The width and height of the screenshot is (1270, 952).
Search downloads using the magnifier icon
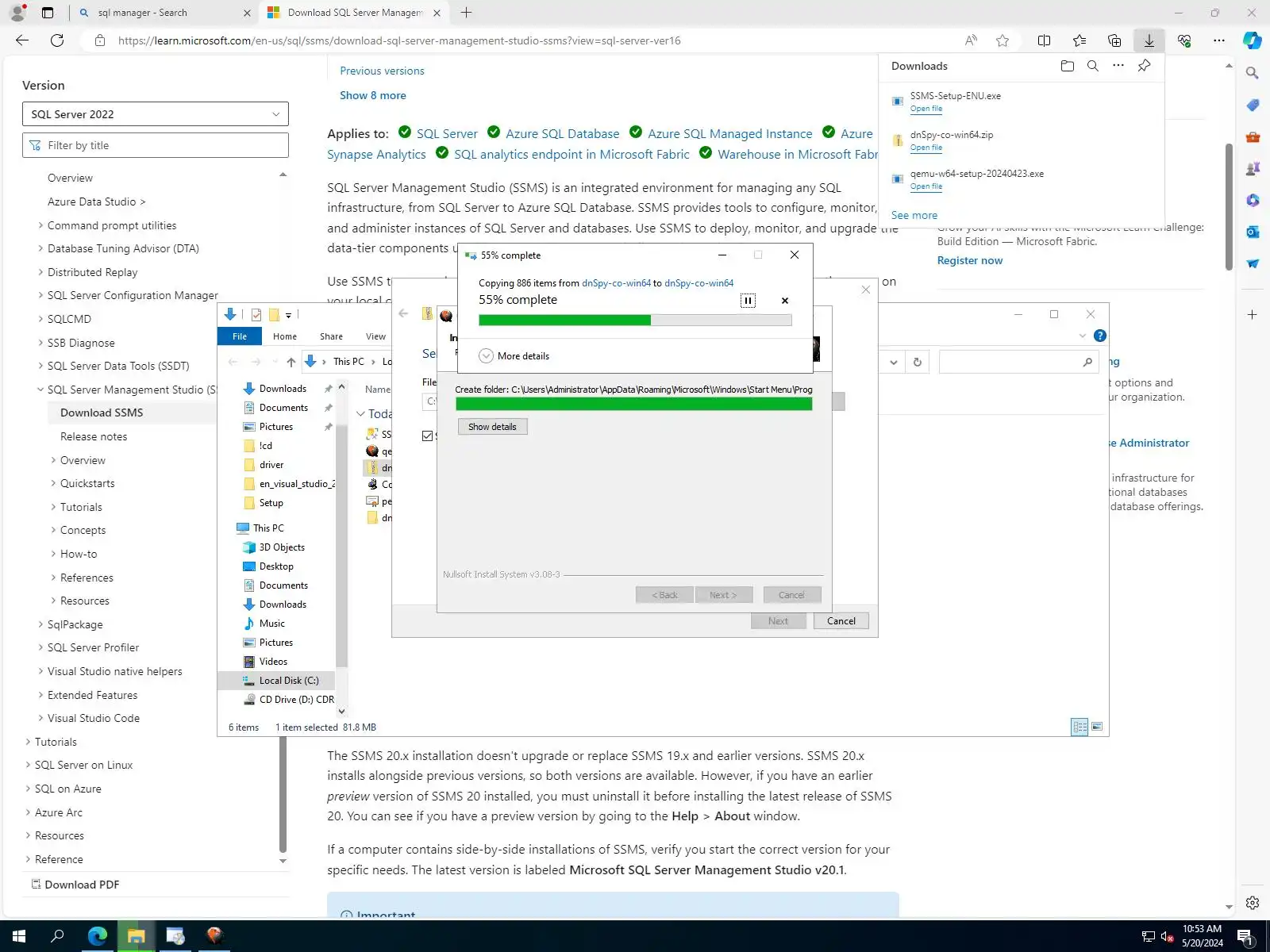click(x=1093, y=66)
